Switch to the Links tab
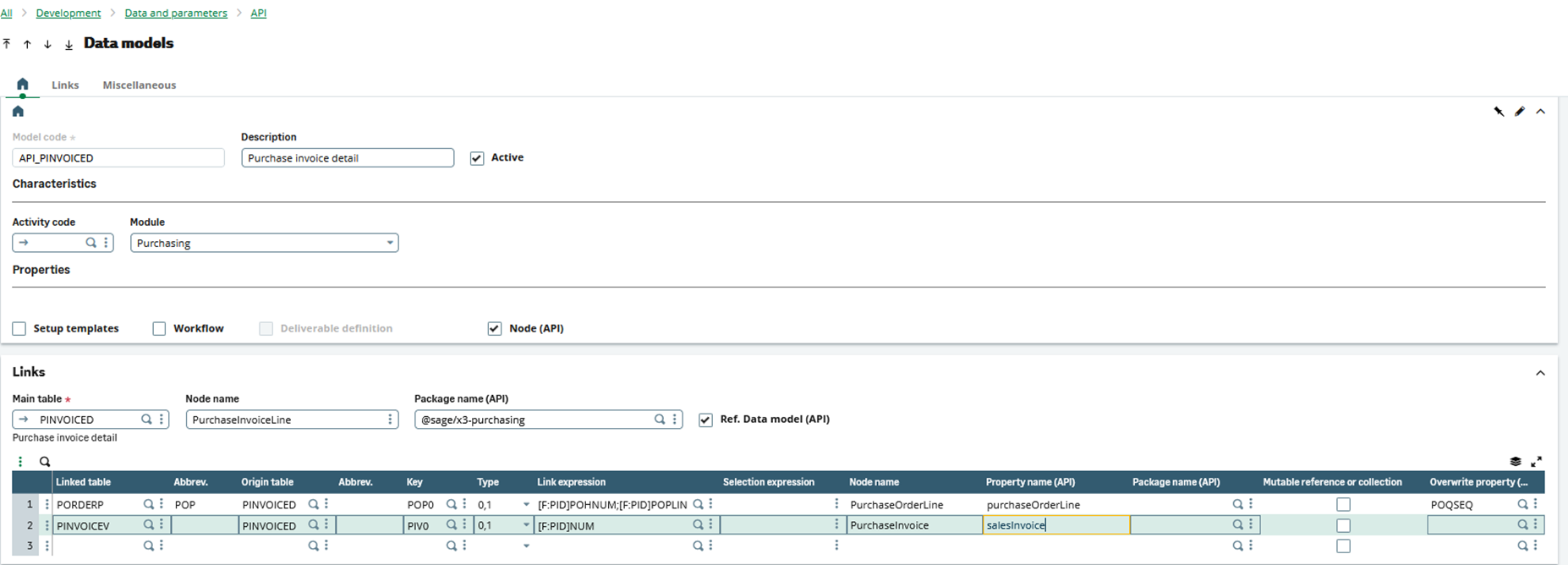This screenshot has height=565, width=1568. (65, 85)
